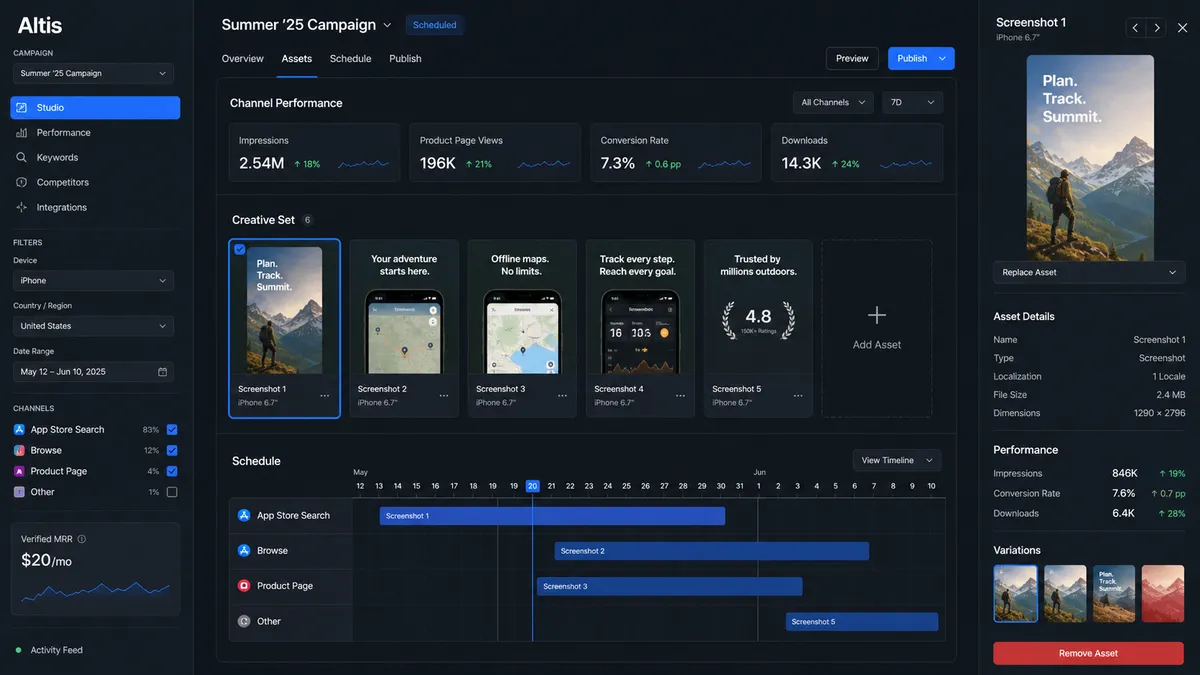The height and width of the screenshot is (675, 1200).
Task: Click the App Store Search channel filter icon
Action: (20, 430)
